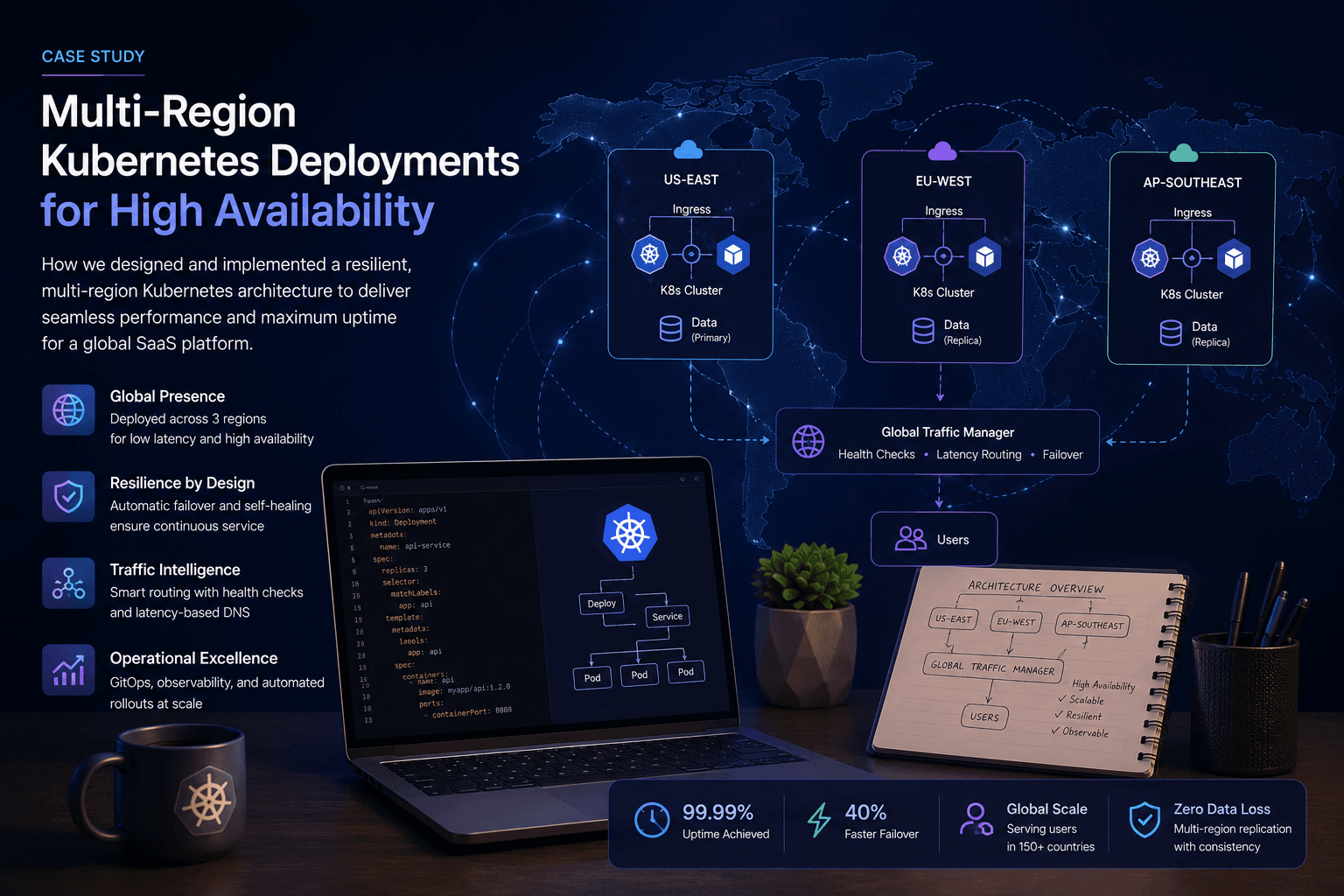Screen dimensions: 1344x896
Task: Click the "Operational Excellence" heading
Action: click(194, 658)
